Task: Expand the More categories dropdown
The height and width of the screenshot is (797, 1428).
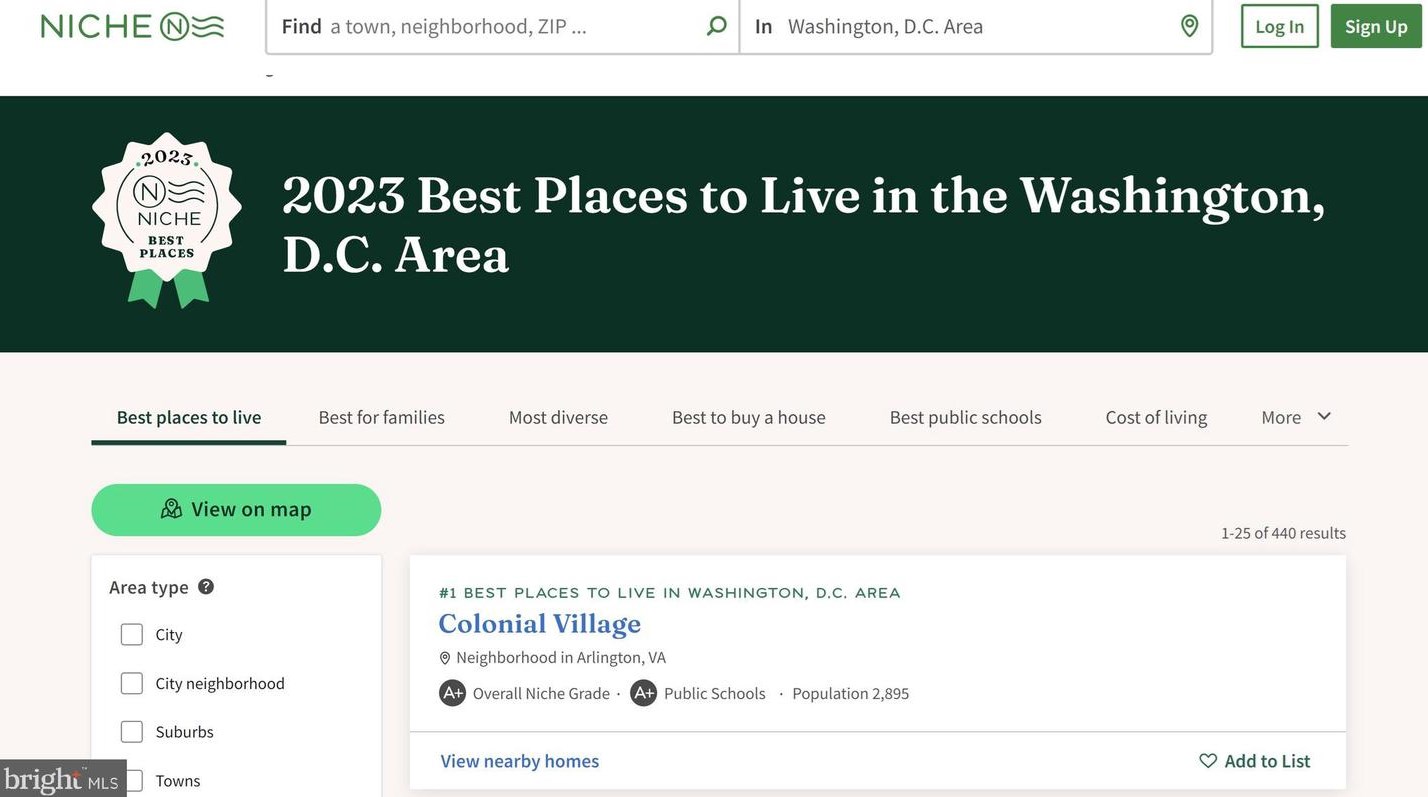Action: pyautogui.click(x=1296, y=417)
